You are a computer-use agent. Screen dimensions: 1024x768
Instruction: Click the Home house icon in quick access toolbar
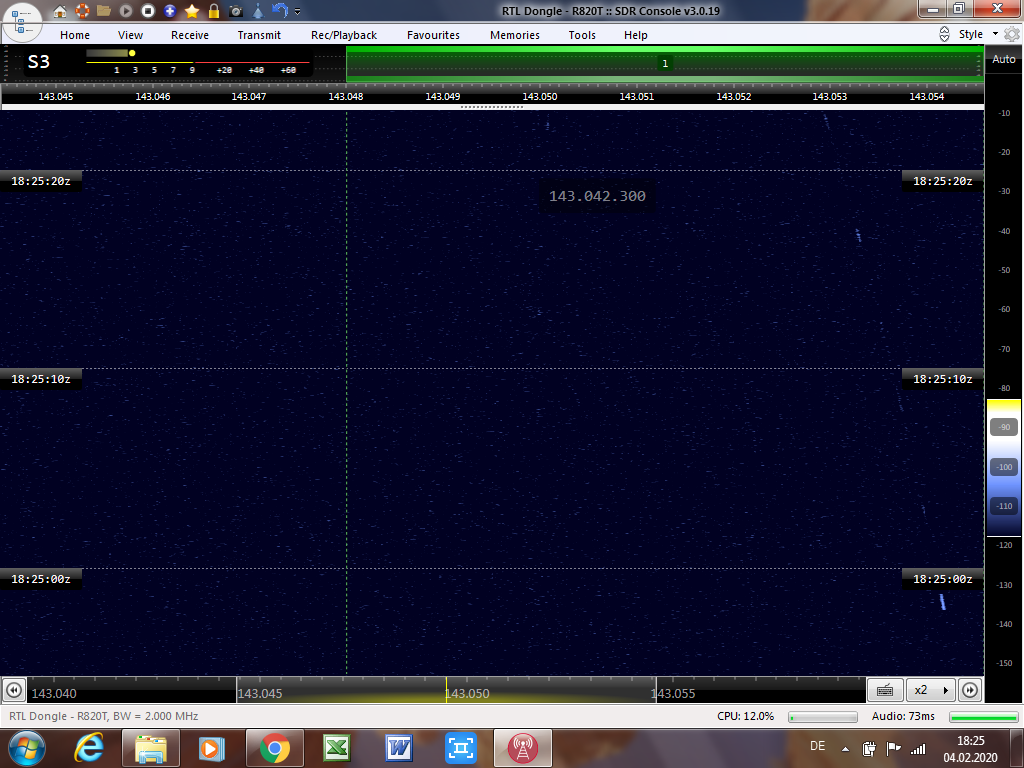[59, 11]
